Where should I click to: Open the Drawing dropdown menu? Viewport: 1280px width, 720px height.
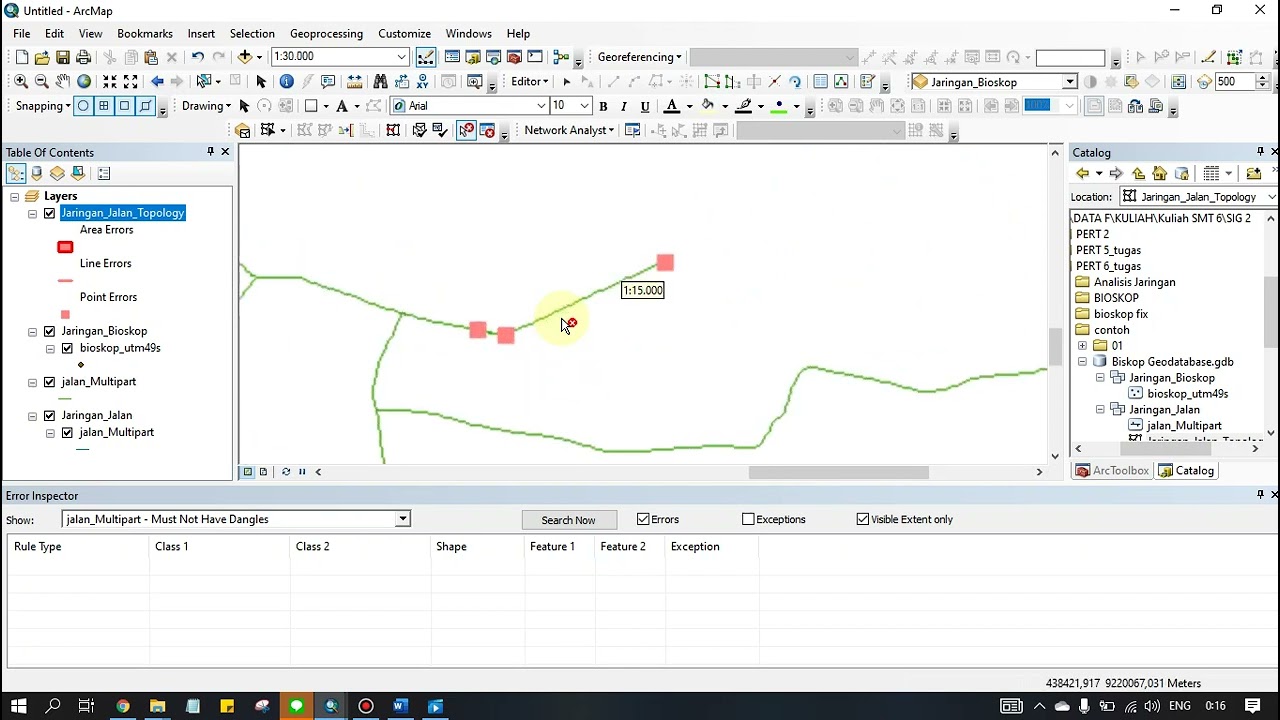(206, 106)
